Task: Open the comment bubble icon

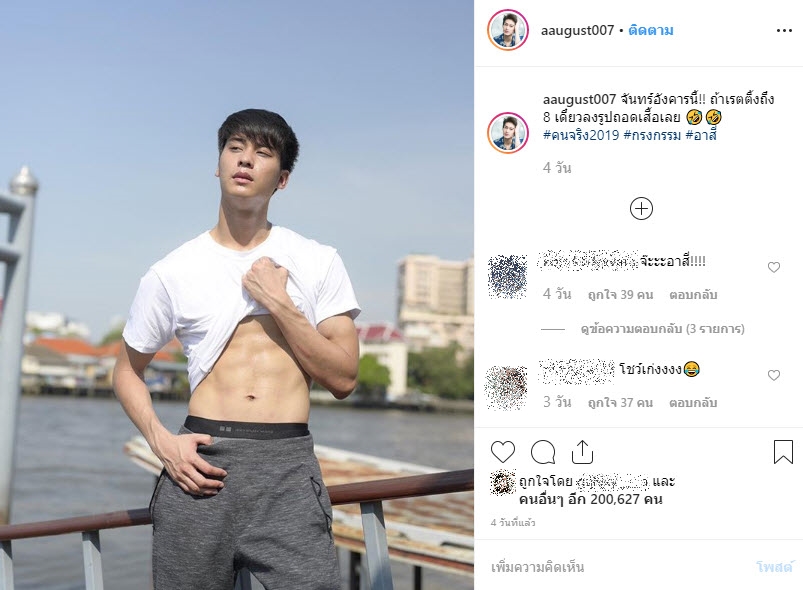Action: (x=543, y=452)
